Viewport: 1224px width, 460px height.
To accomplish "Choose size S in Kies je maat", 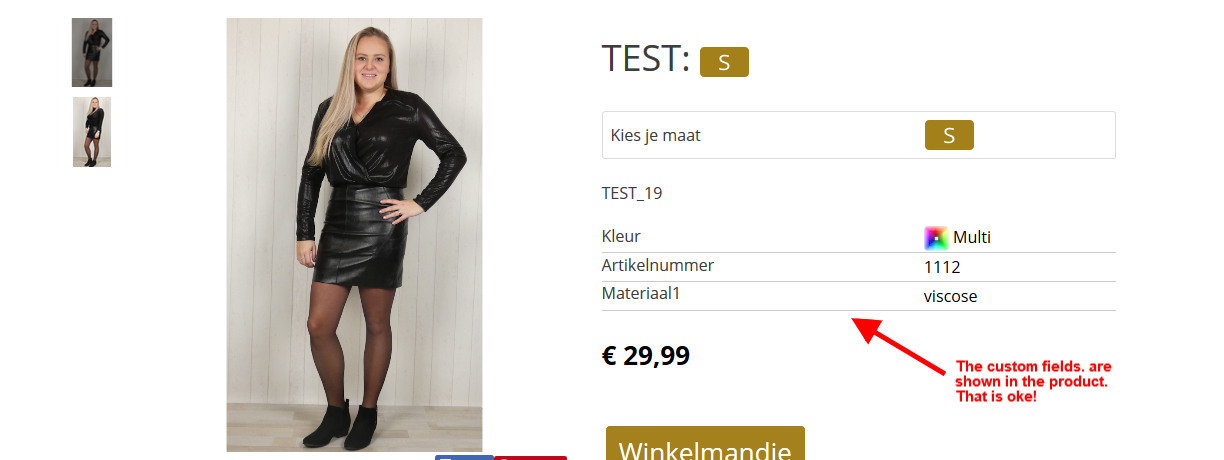I will click(949, 135).
